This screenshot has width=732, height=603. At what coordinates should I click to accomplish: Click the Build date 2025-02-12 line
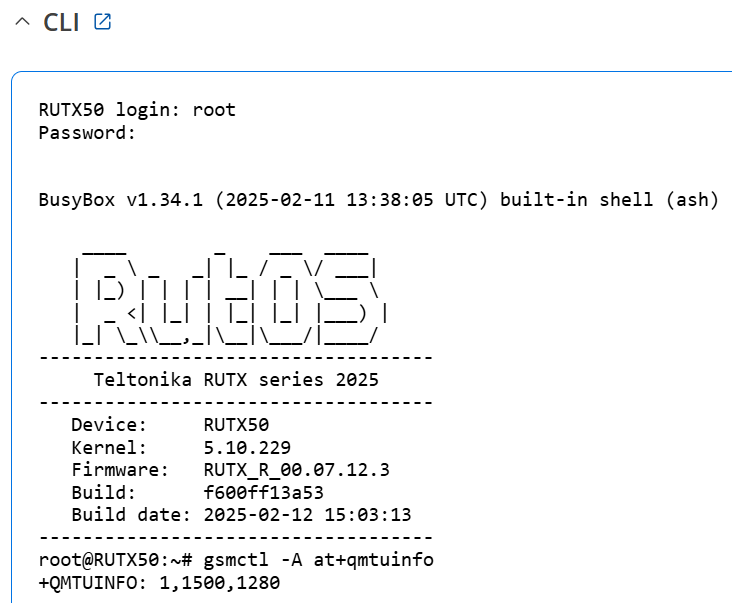point(241,515)
